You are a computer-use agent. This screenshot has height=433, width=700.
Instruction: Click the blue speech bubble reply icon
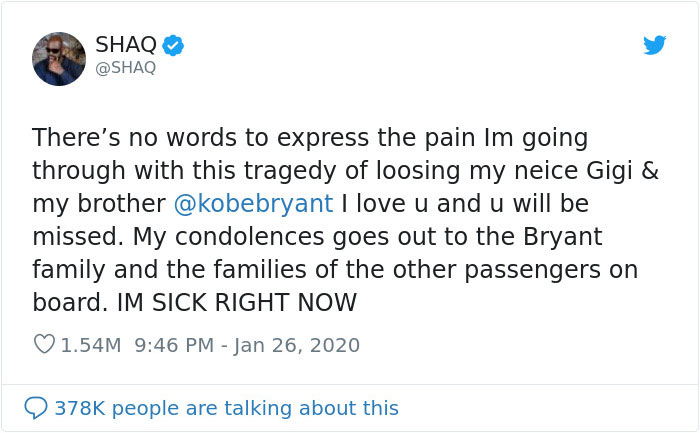(35, 408)
